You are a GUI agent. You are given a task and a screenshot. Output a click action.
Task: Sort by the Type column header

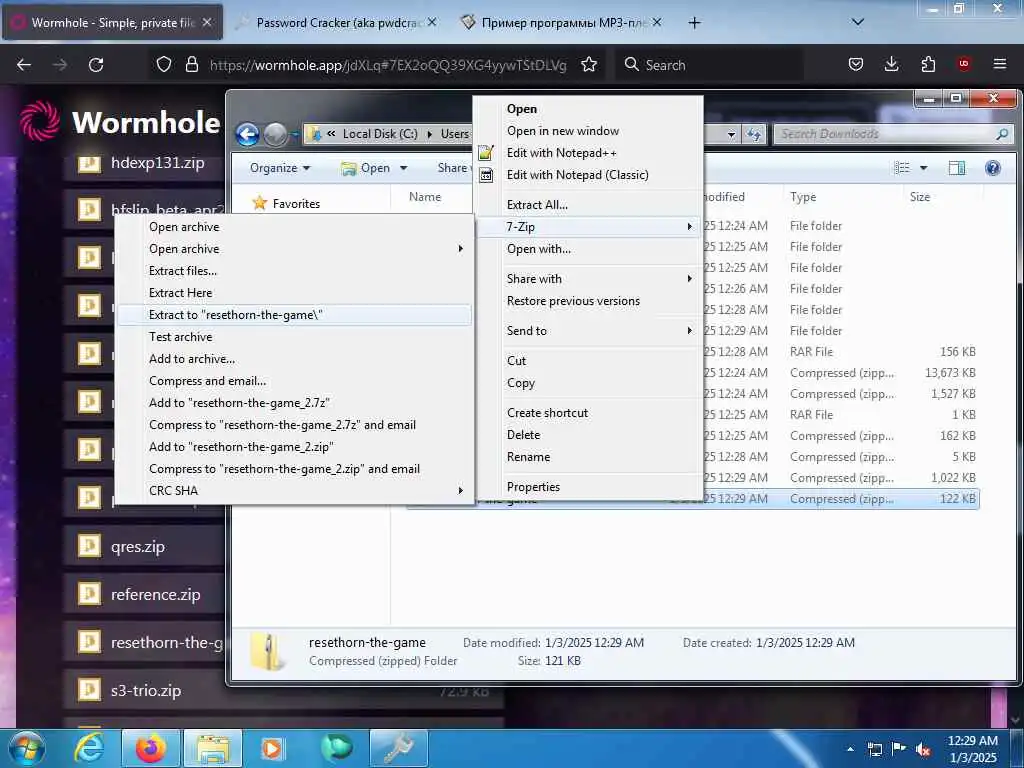pyautogui.click(x=803, y=197)
